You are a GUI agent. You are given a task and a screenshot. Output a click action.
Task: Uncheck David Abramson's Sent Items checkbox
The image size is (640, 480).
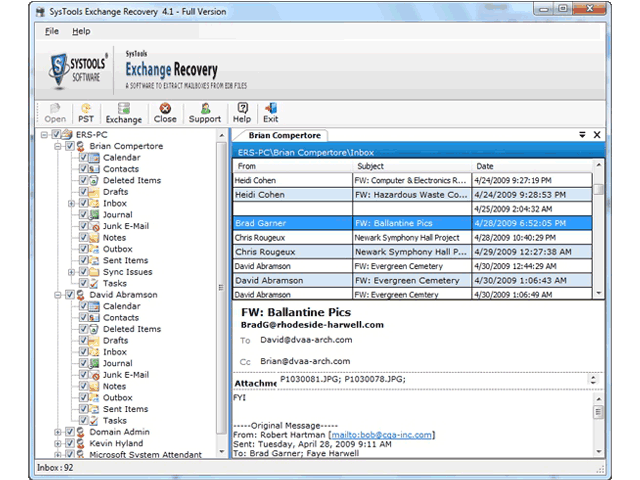coord(83,409)
